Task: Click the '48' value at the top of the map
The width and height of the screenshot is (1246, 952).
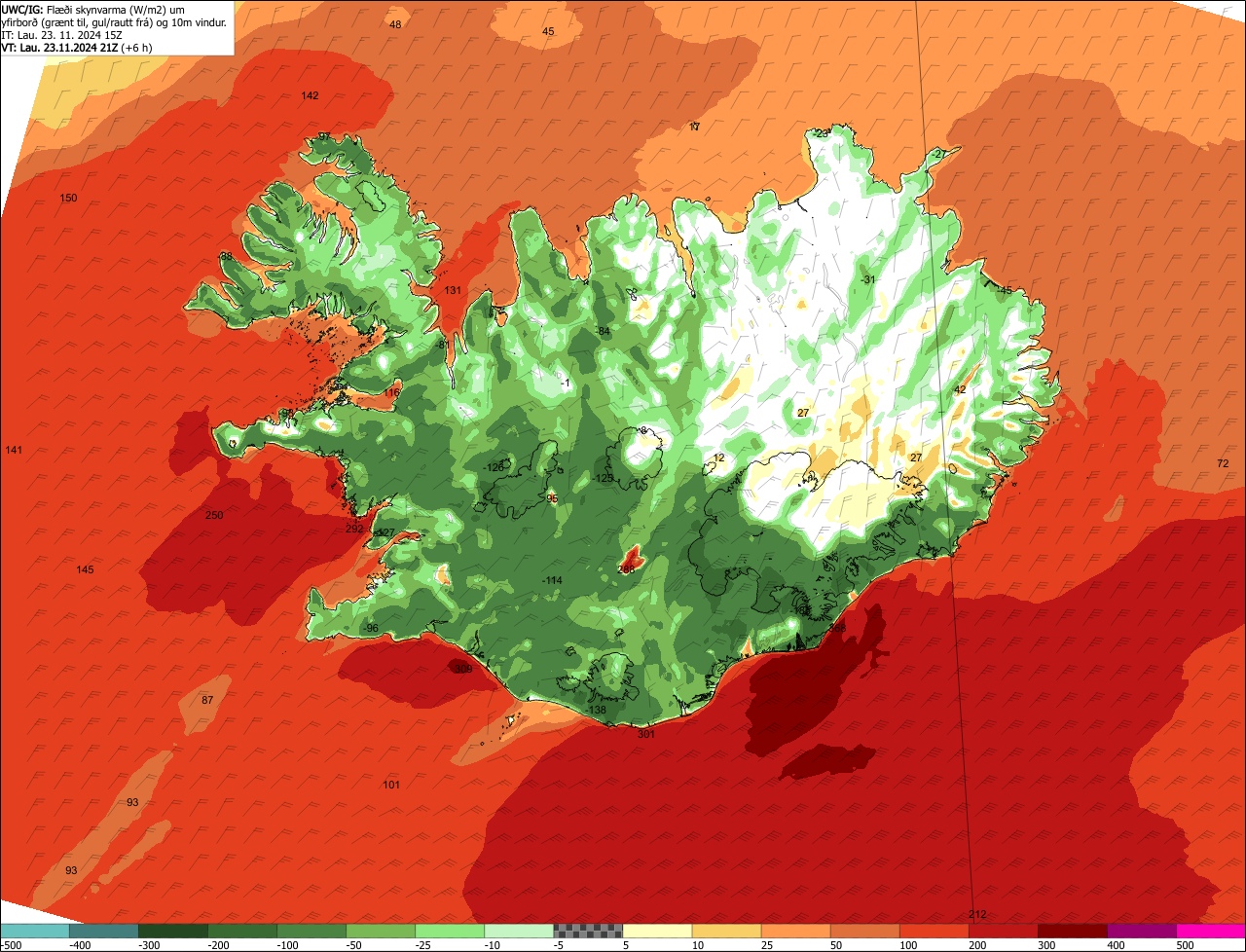Action: point(394,24)
